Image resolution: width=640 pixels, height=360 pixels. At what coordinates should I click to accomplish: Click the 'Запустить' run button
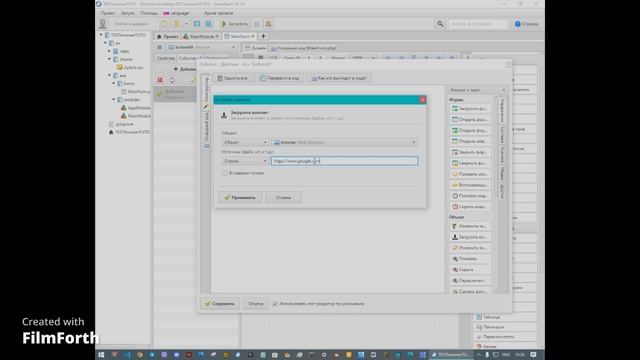pyautogui.click(x=235, y=24)
